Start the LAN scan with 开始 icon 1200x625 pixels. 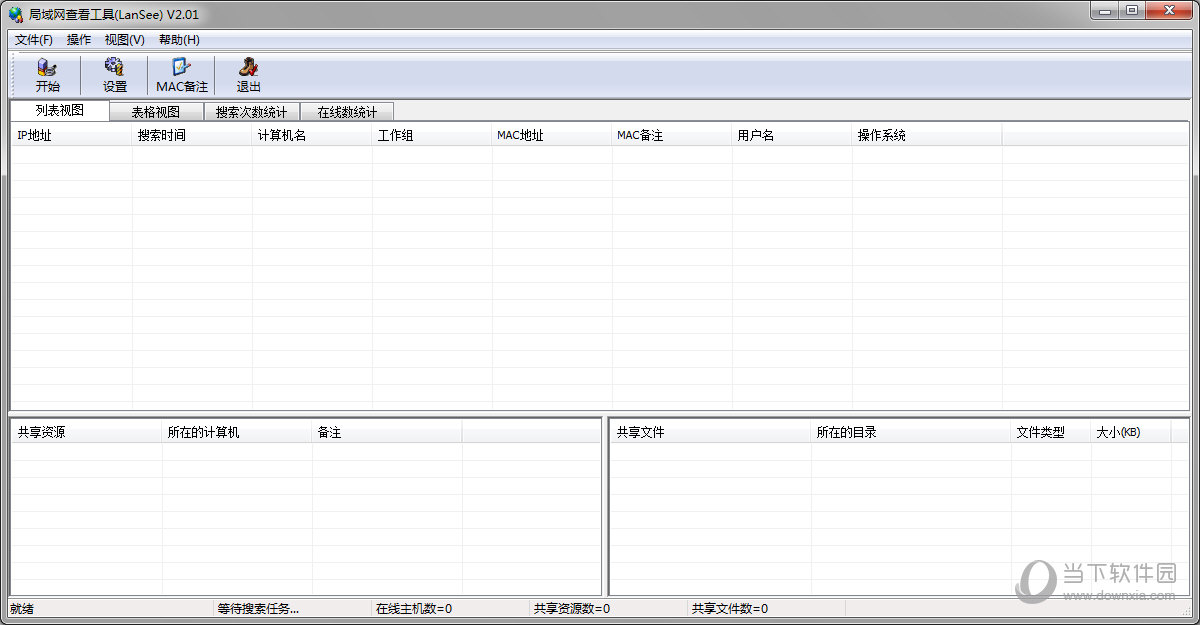(x=47, y=75)
